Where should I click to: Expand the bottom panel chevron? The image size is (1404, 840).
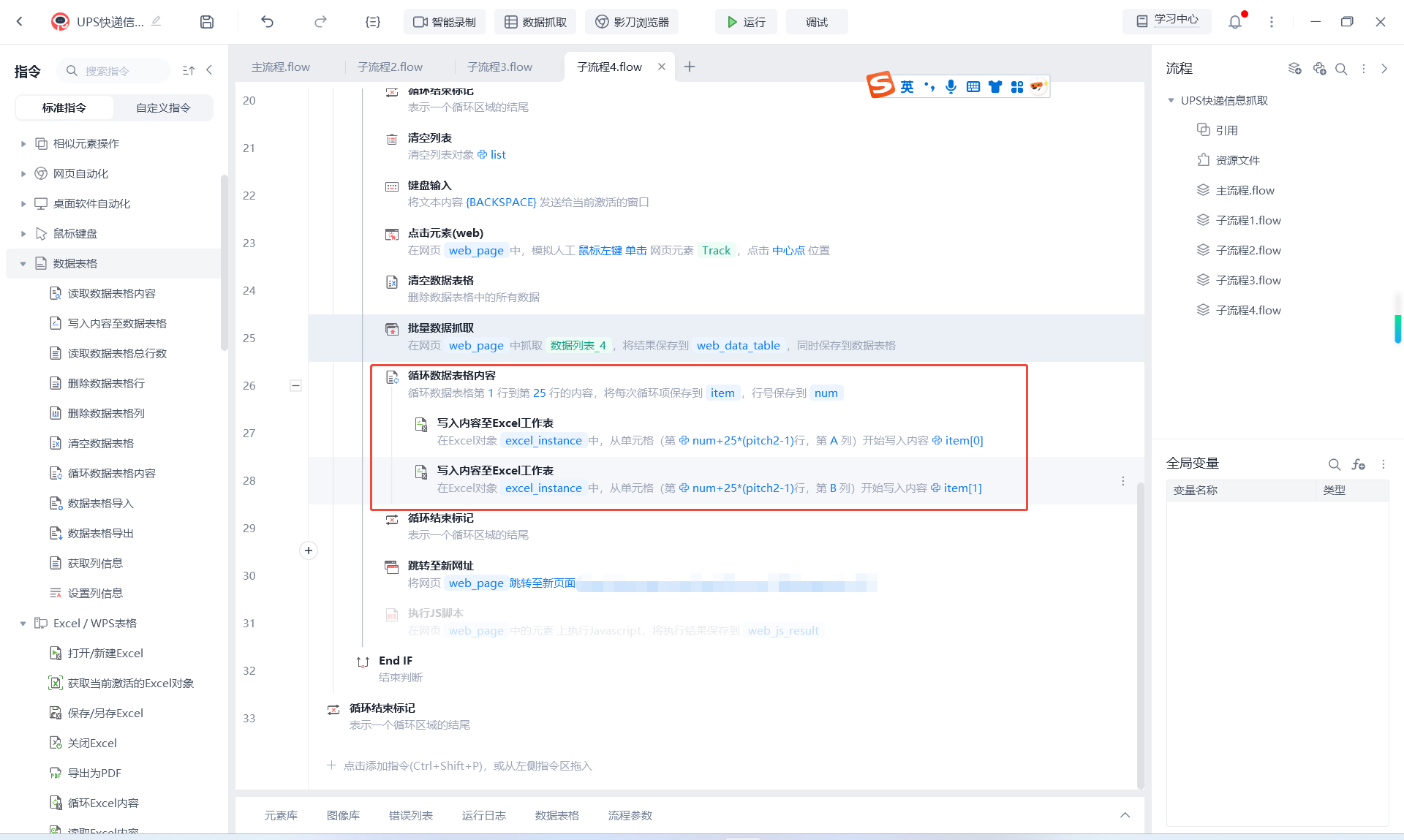(x=1125, y=815)
